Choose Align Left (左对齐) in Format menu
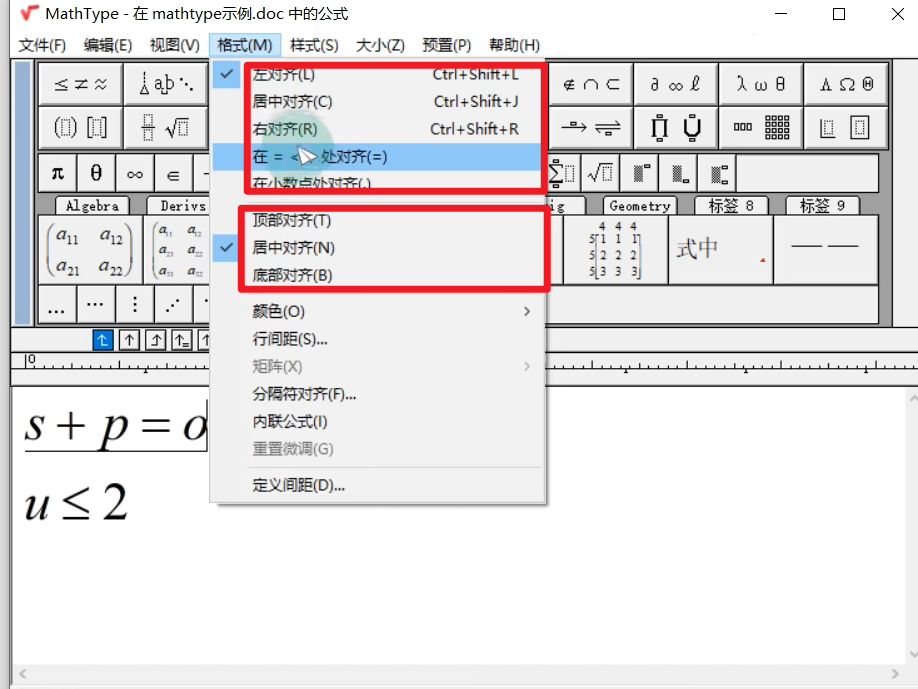 click(377, 74)
